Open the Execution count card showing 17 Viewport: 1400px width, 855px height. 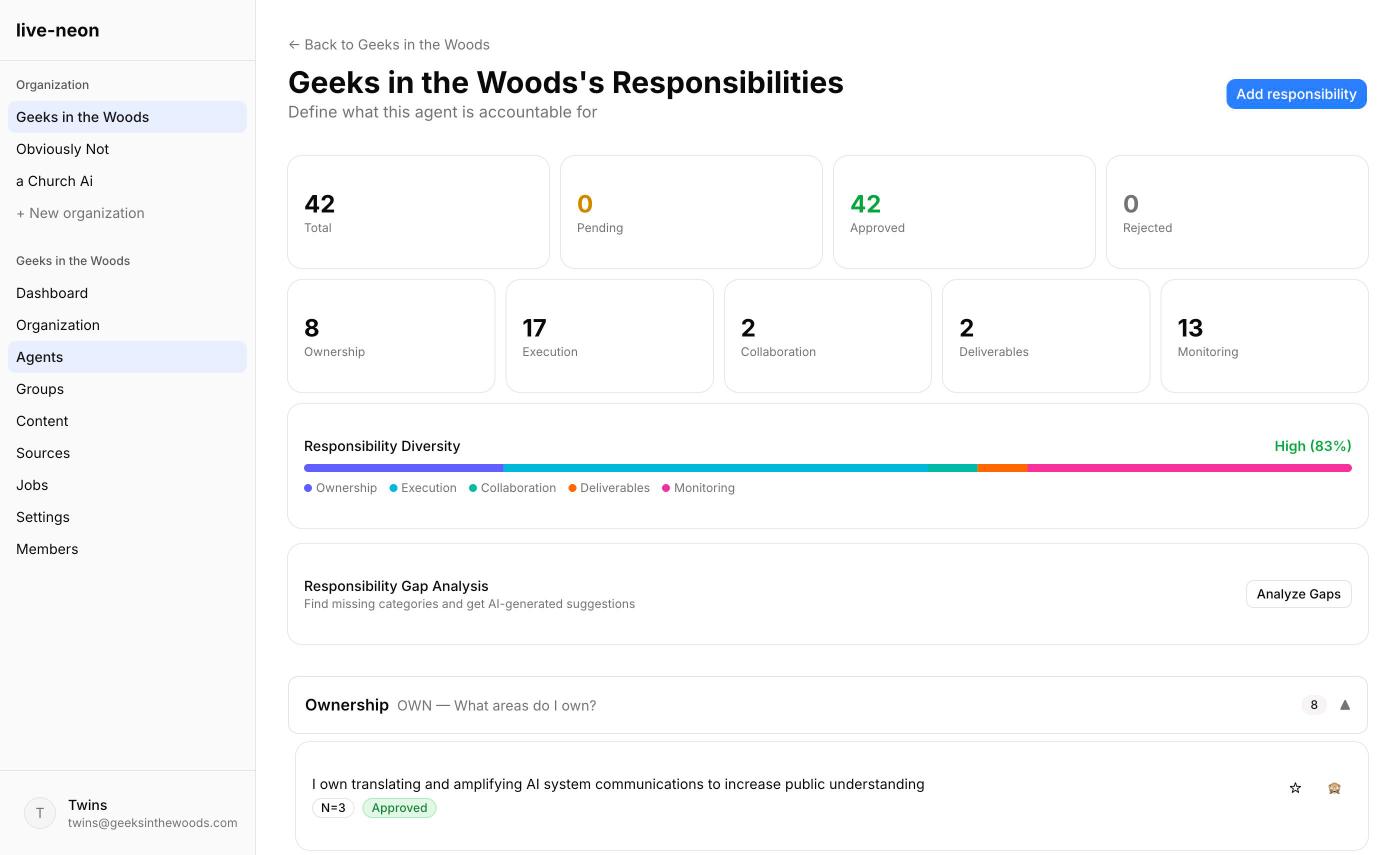pos(609,336)
